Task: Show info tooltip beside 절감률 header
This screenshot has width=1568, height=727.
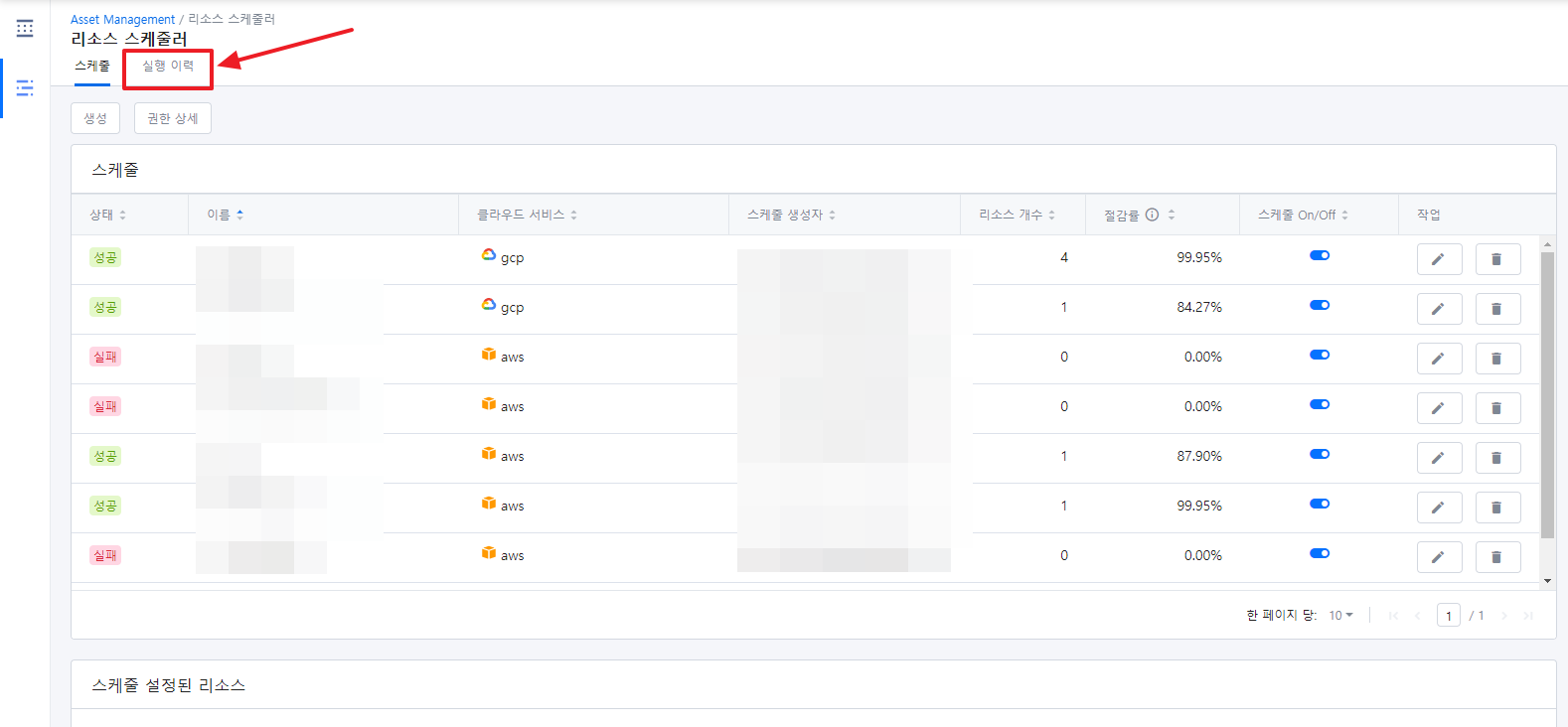Action: tap(1152, 215)
